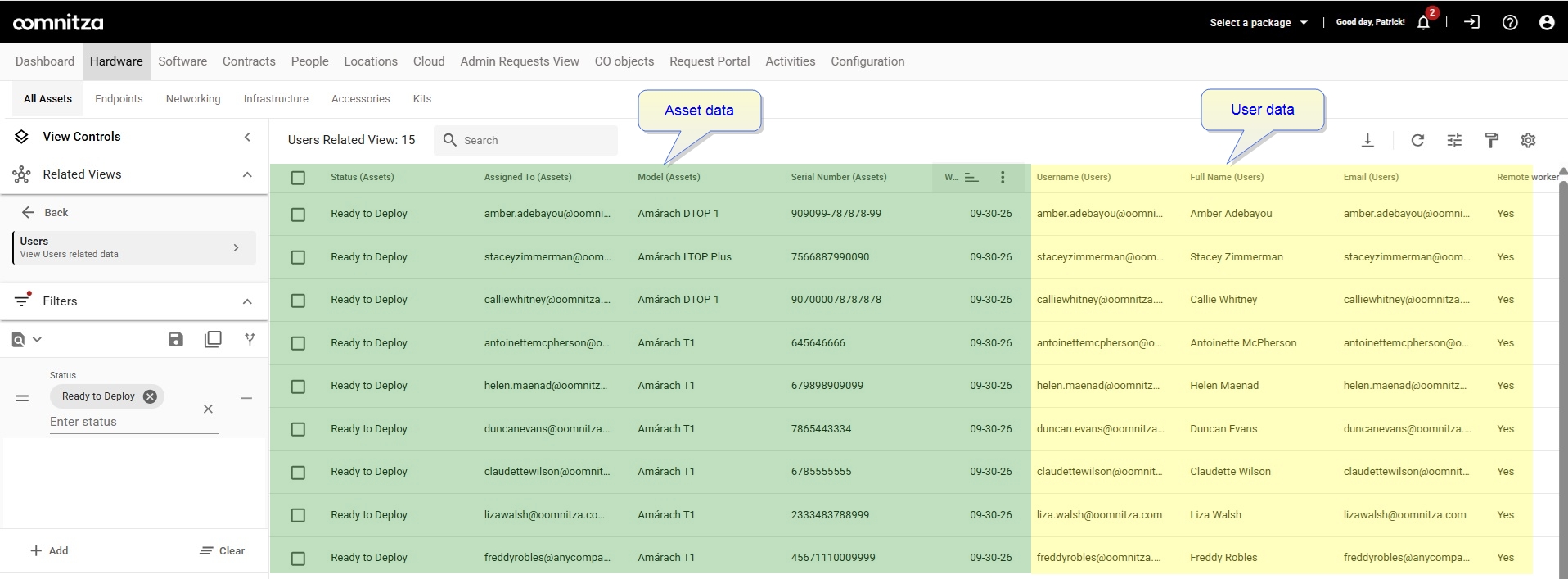Click the asset search field

click(525, 140)
